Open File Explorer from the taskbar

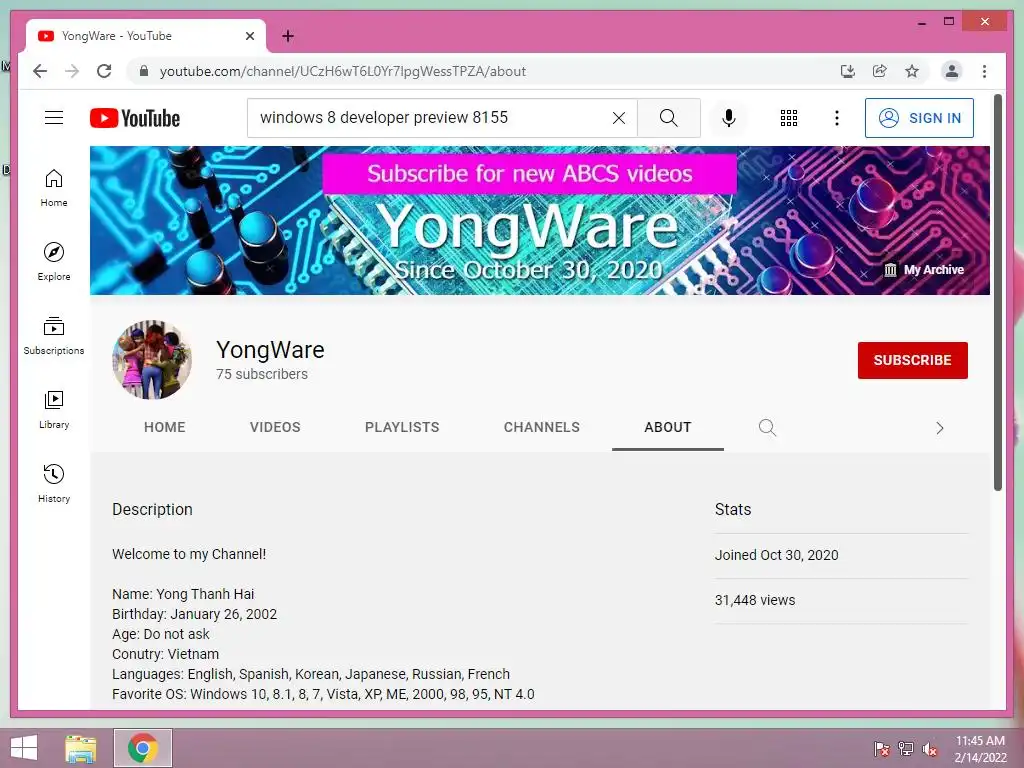click(x=80, y=748)
